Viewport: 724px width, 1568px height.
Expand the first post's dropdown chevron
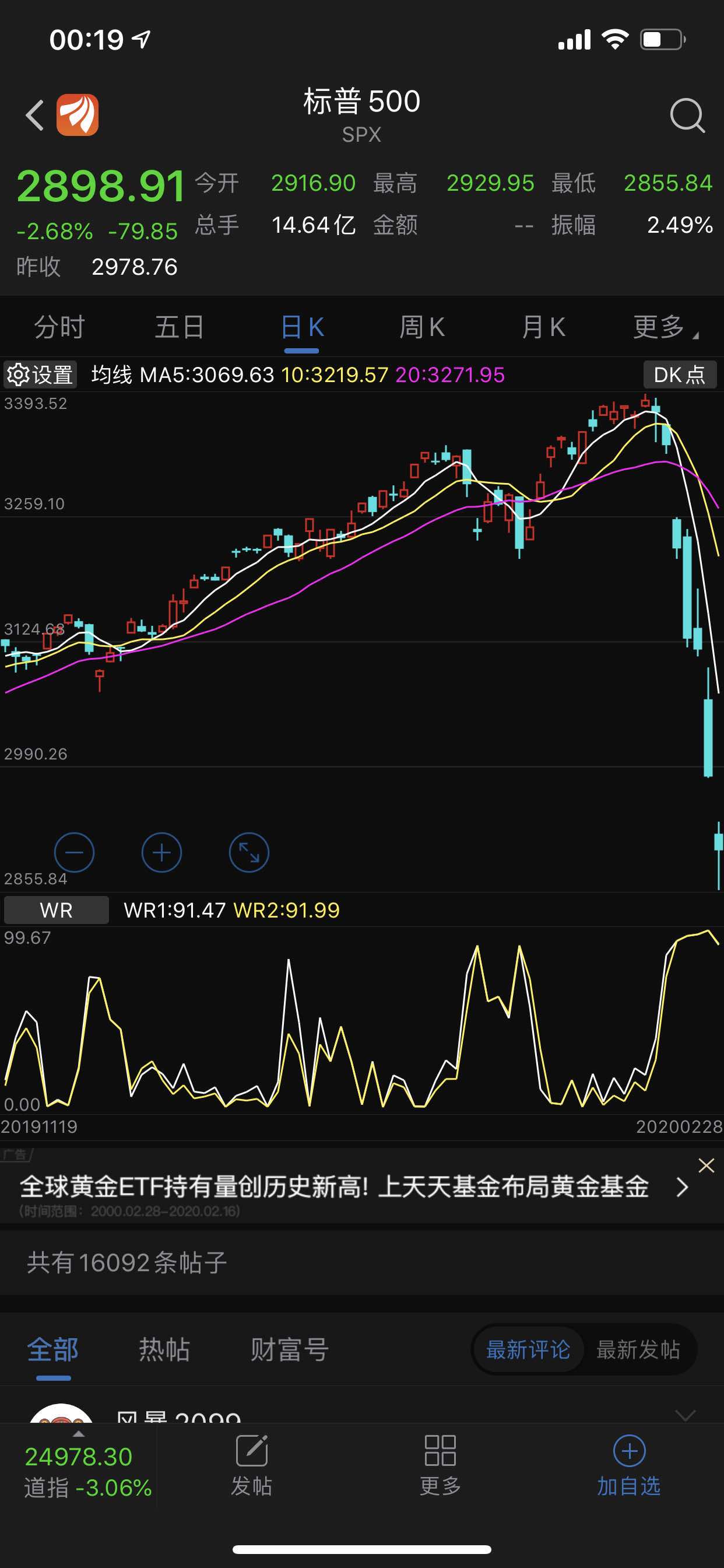click(x=686, y=1415)
